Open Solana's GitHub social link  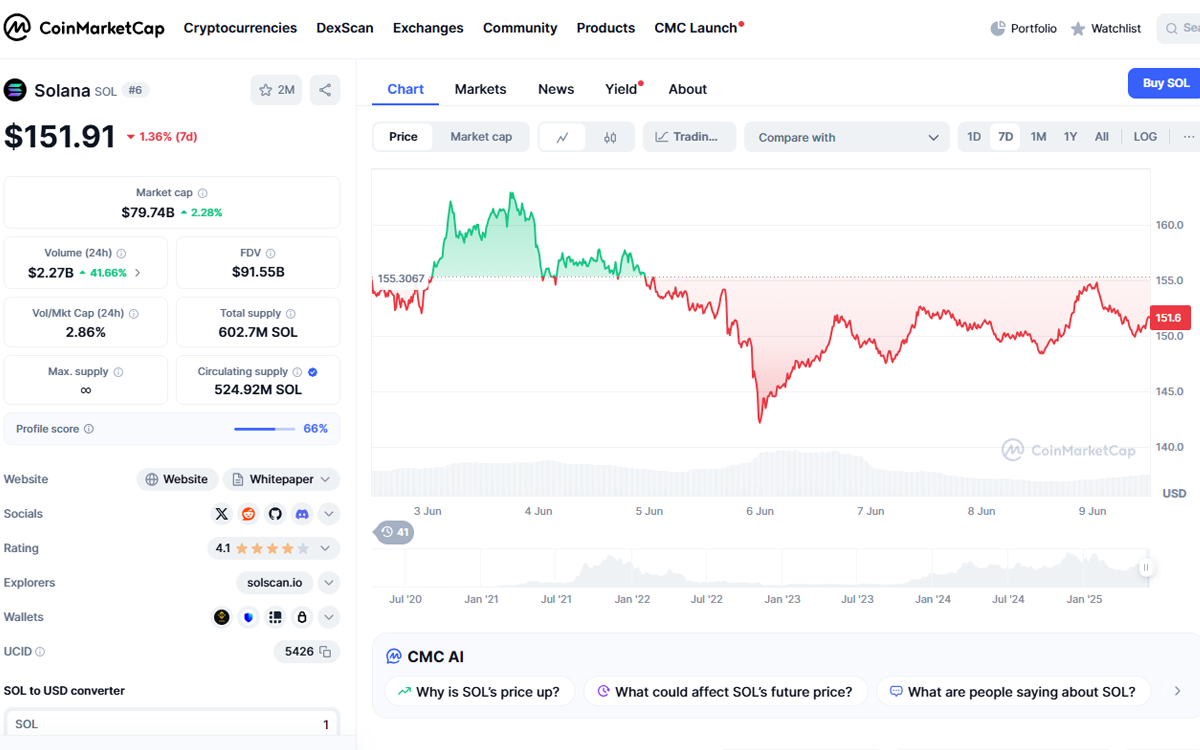coord(275,514)
